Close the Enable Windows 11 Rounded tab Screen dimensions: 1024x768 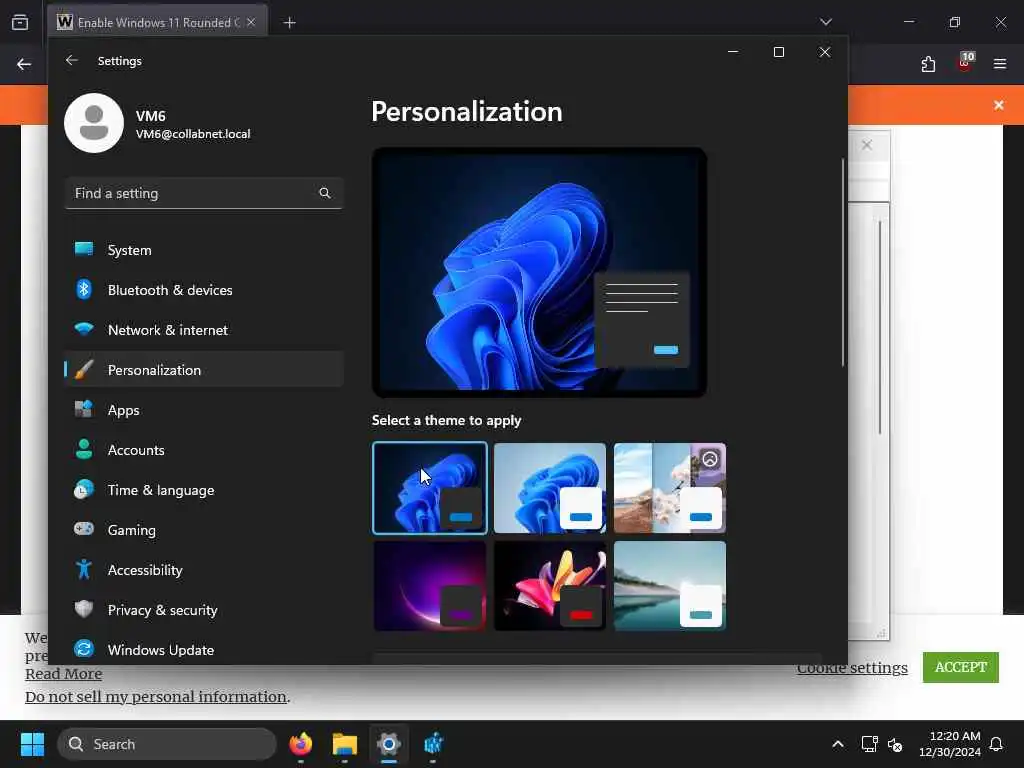point(251,22)
